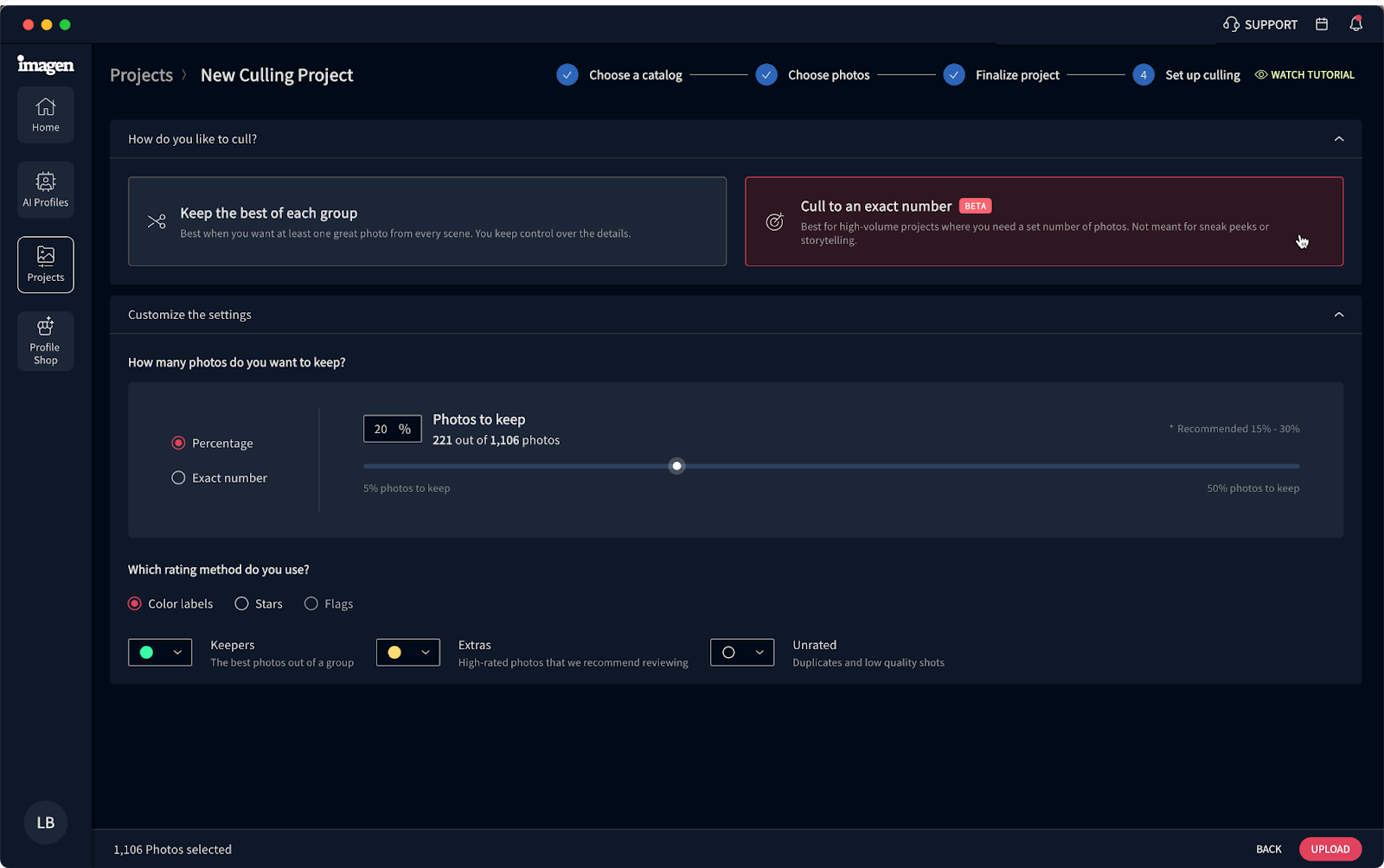Click the imagen logo
This screenshot has width=1384, height=868.
point(45,65)
